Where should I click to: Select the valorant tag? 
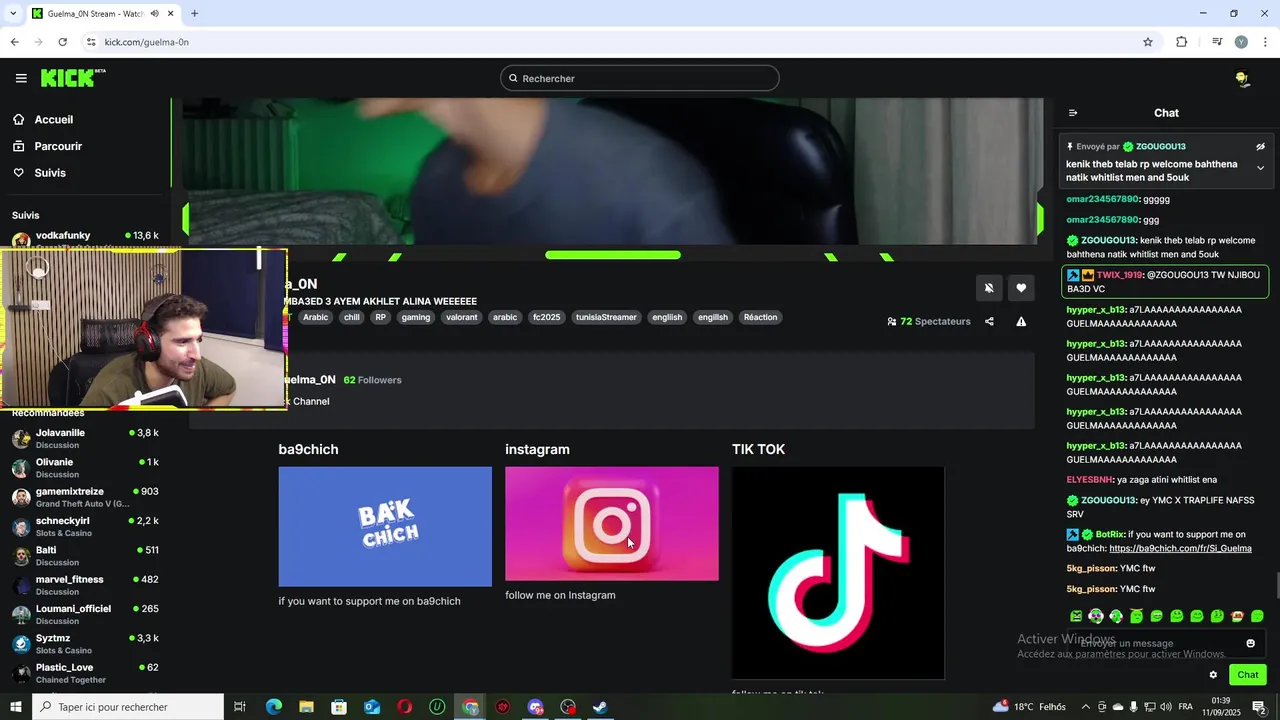462,317
